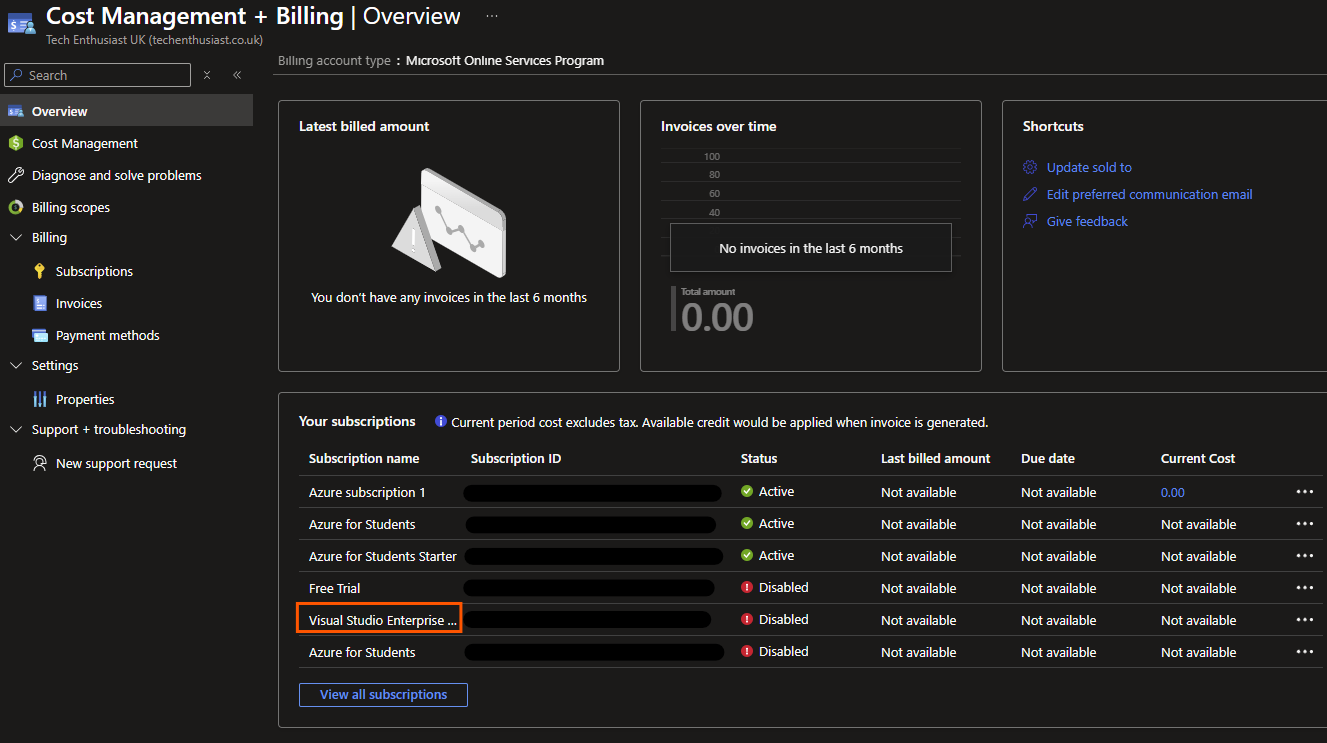Click the pencil icon next to Edit preferred communication email
1327x743 pixels.
click(1030, 194)
